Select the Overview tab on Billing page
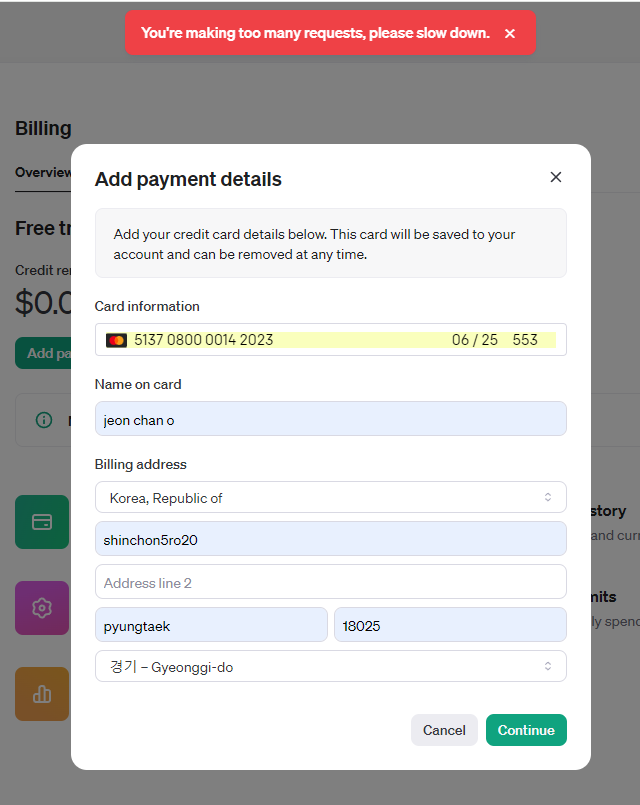 pyautogui.click(x=43, y=172)
